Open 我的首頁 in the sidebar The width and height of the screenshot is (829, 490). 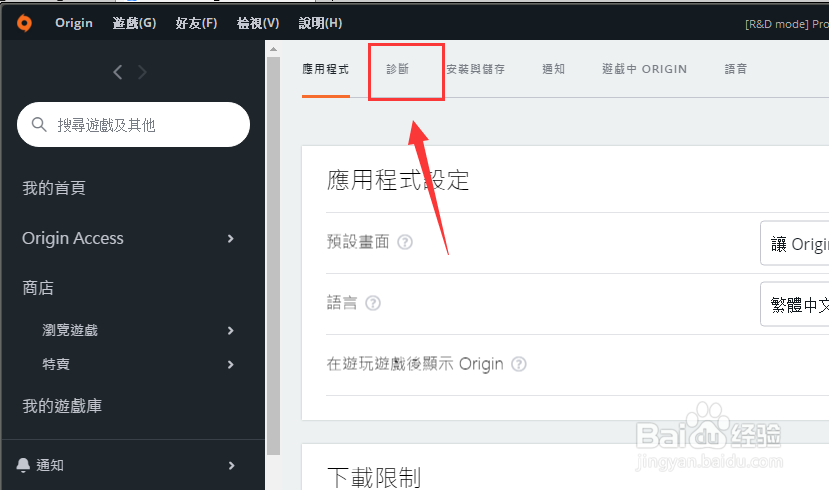(x=54, y=188)
